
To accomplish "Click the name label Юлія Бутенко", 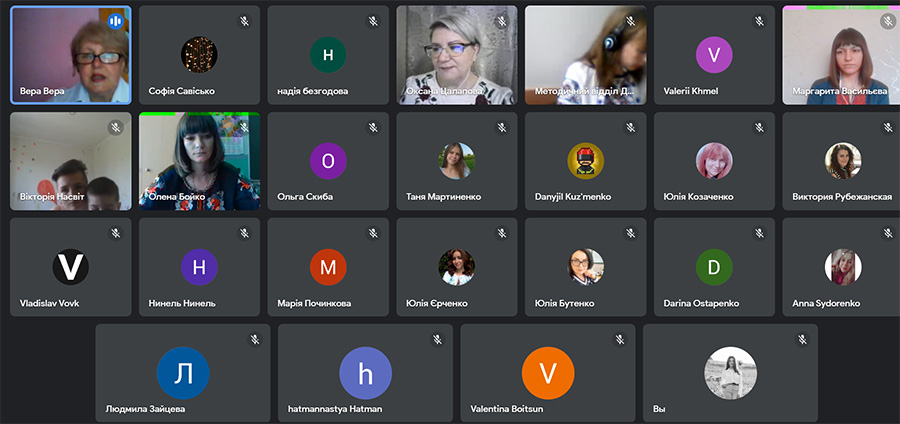I will pos(564,303).
